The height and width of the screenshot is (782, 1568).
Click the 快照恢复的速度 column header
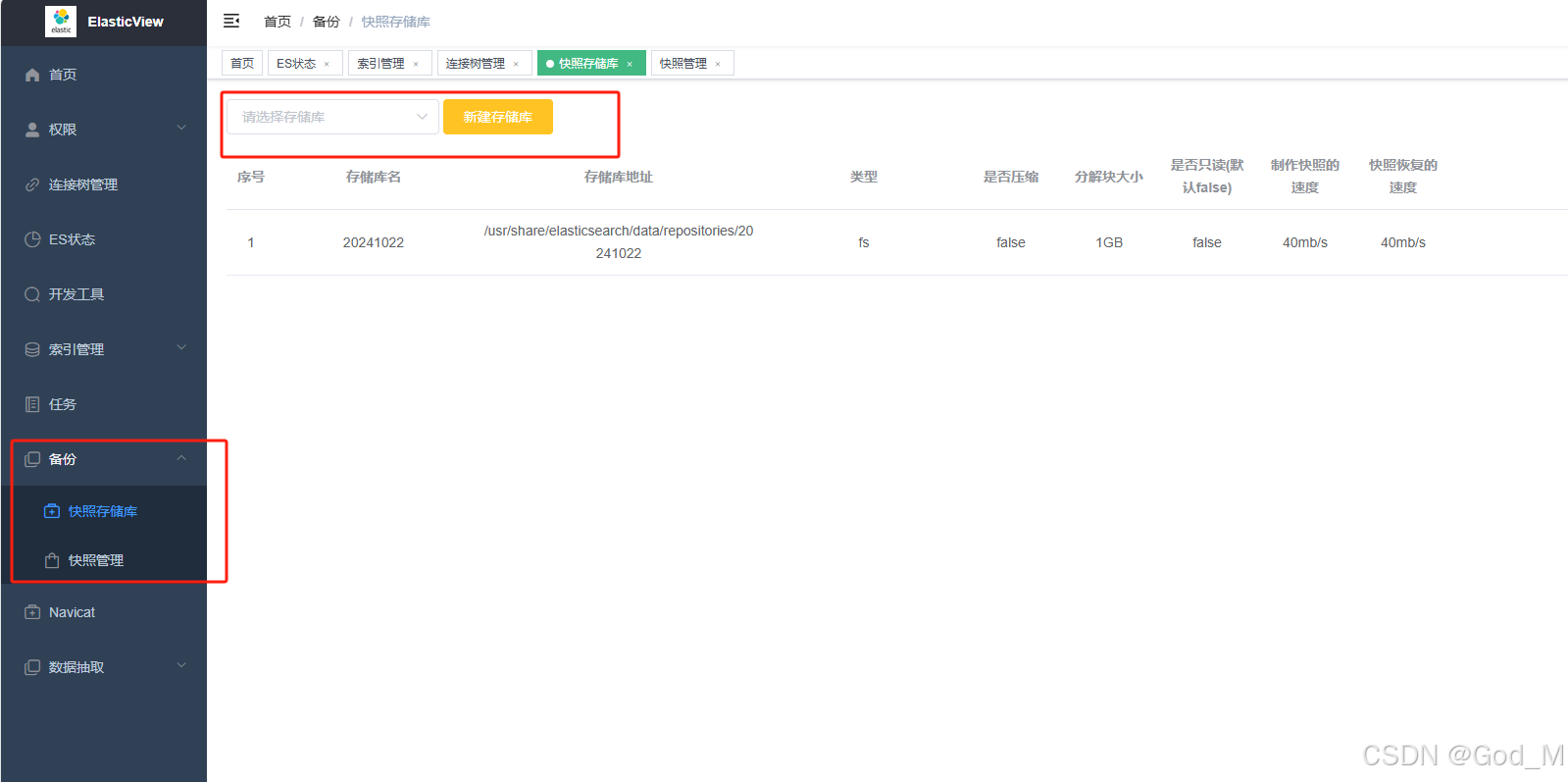click(1403, 176)
